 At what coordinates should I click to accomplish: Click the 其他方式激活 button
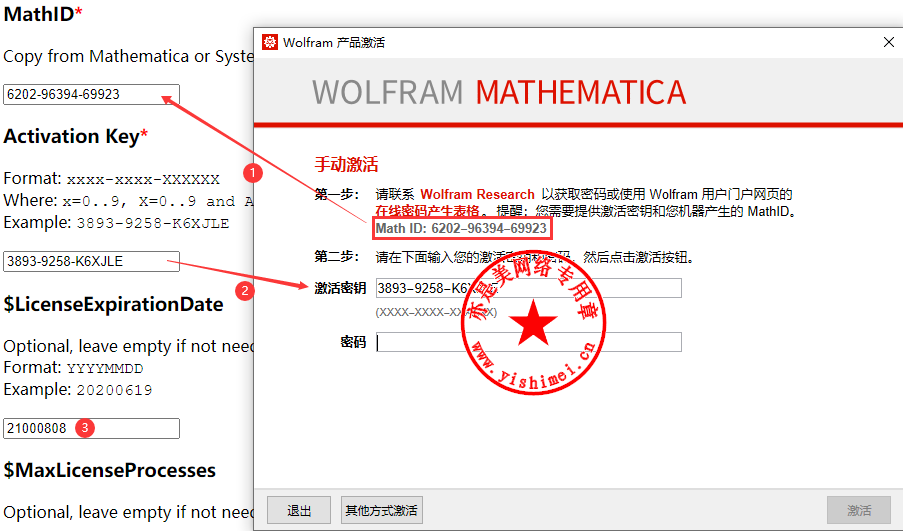click(381, 510)
